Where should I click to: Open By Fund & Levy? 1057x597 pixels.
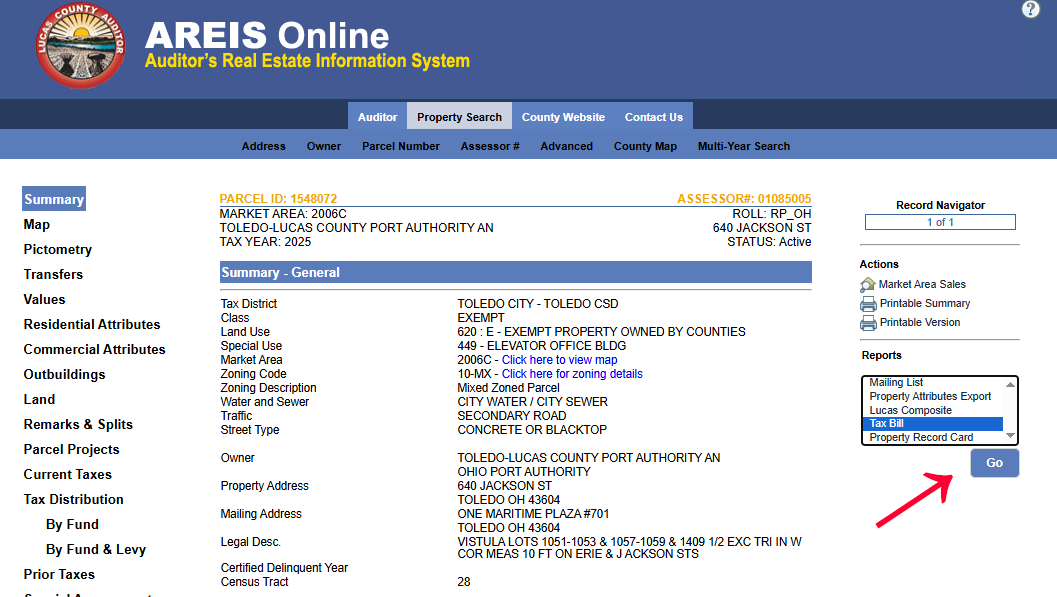pyautogui.click(x=96, y=548)
